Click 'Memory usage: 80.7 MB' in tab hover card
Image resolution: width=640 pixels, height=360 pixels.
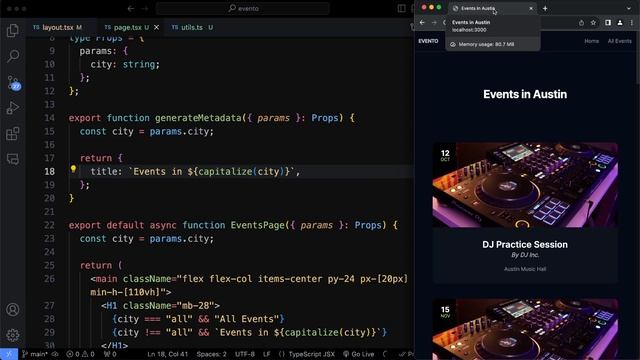pyautogui.click(x=486, y=44)
